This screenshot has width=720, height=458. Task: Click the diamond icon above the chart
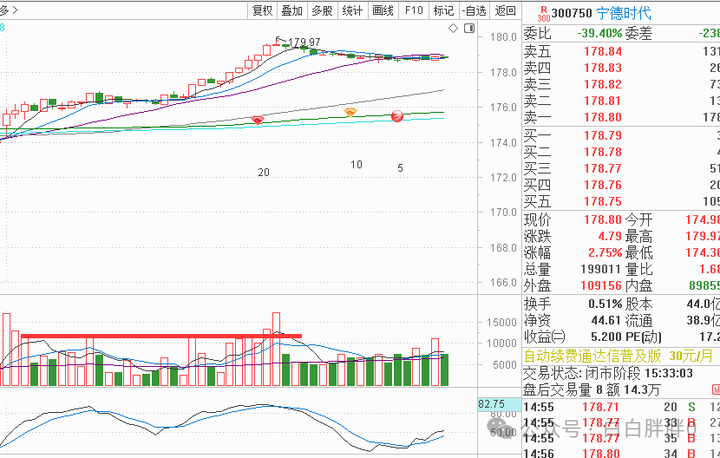coord(453,28)
